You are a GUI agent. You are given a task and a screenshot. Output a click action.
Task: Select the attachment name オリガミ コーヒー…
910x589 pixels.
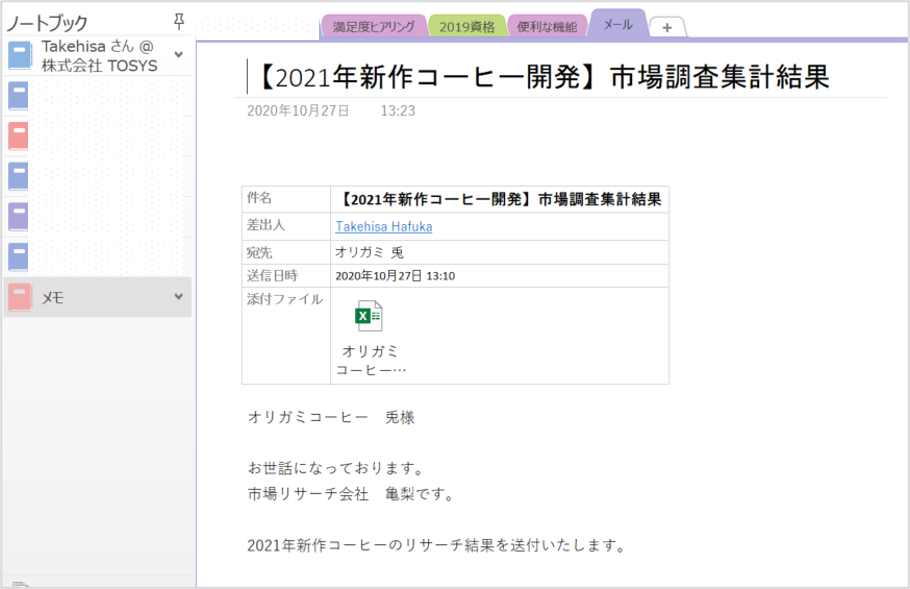[371, 360]
